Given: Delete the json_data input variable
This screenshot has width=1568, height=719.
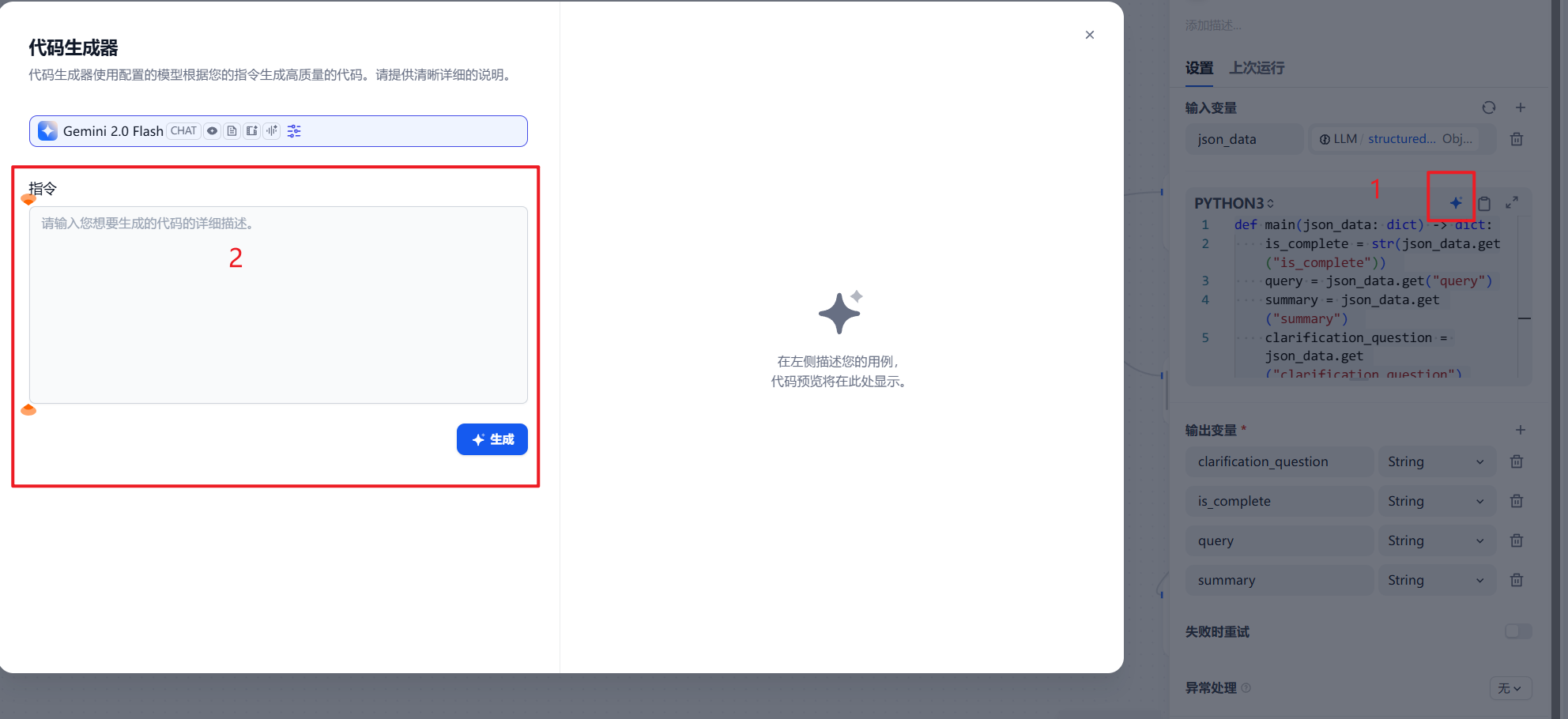Looking at the screenshot, I should (1517, 139).
